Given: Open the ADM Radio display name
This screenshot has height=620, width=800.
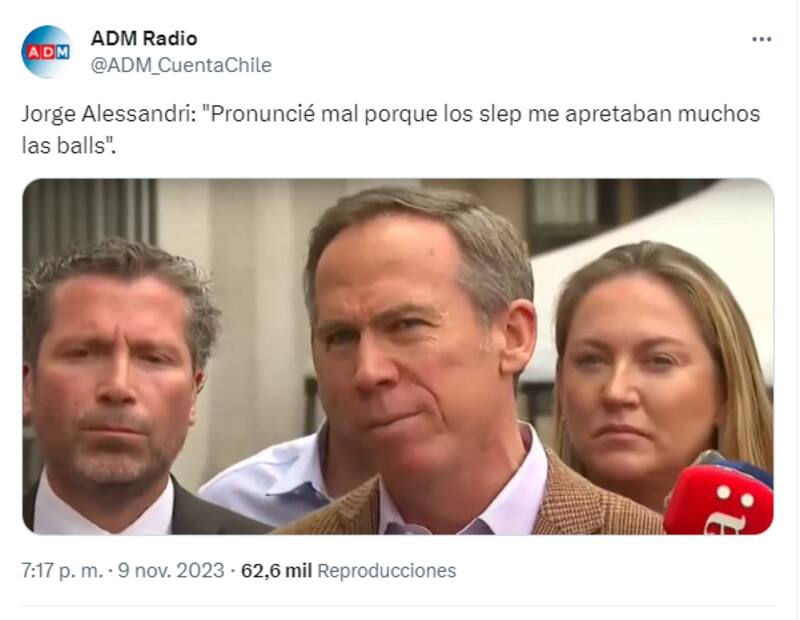Looking at the screenshot, I should coord(144,38).
